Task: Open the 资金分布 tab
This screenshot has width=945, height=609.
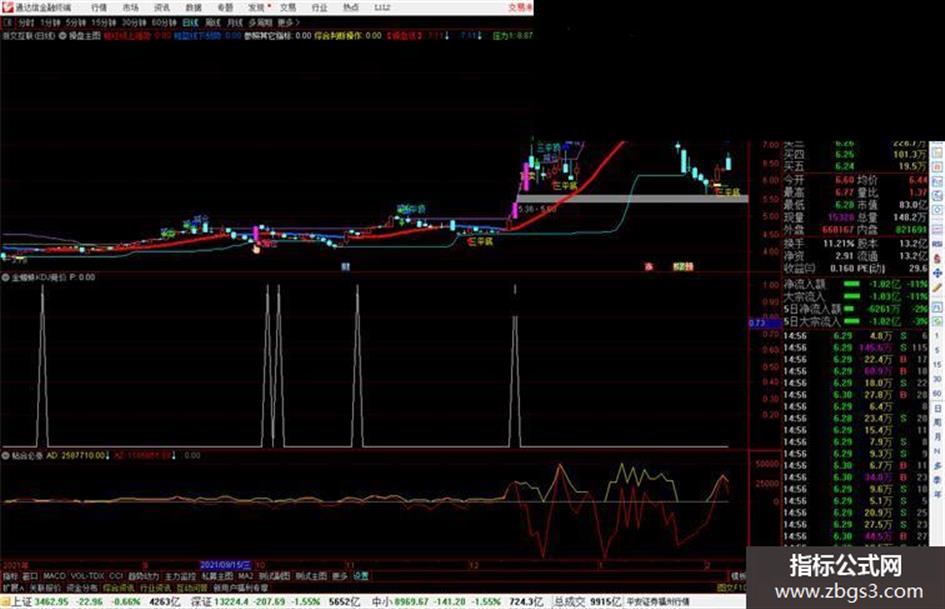Action: coord(82,588)
